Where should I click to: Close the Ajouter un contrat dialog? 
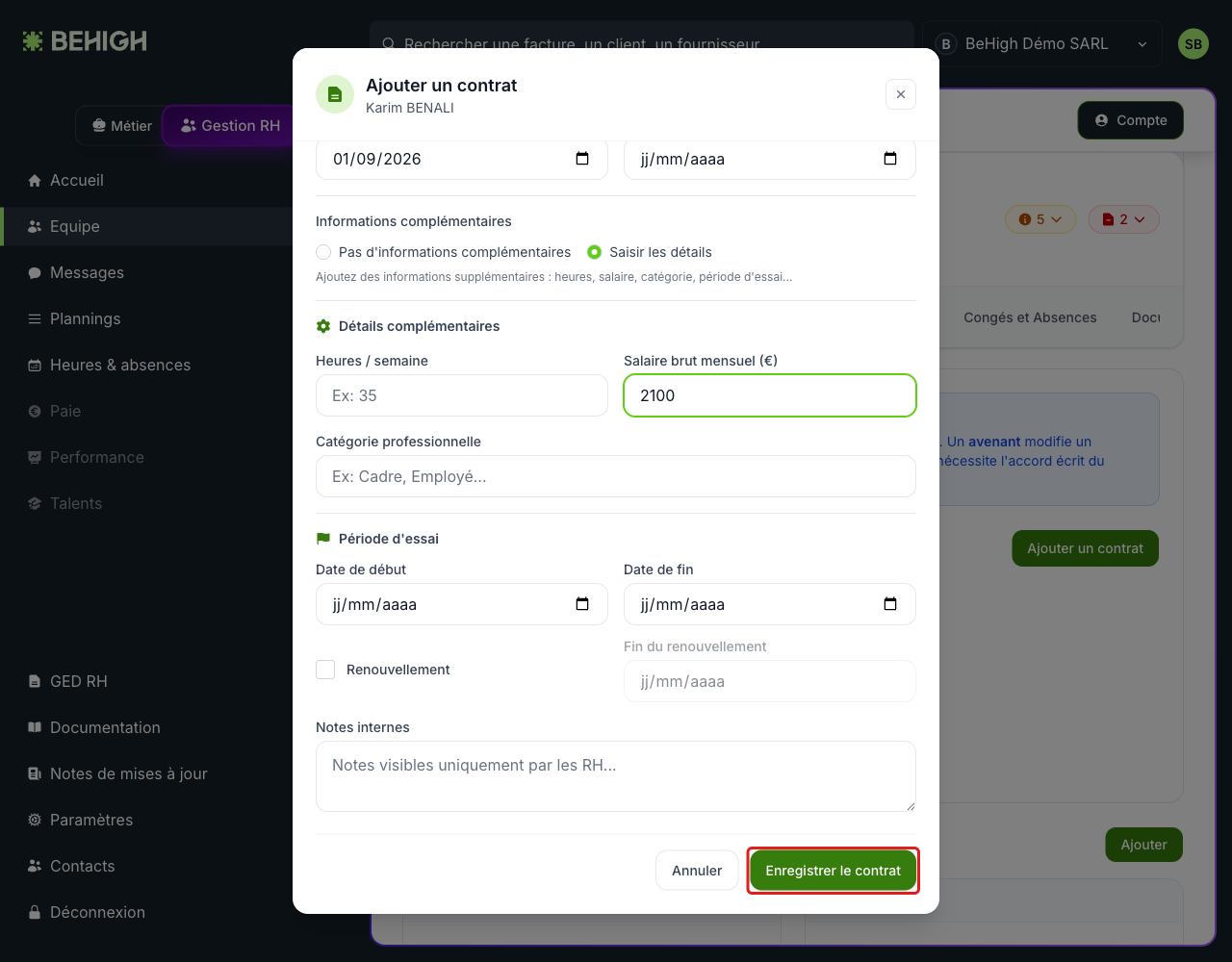tap(901, 94)
